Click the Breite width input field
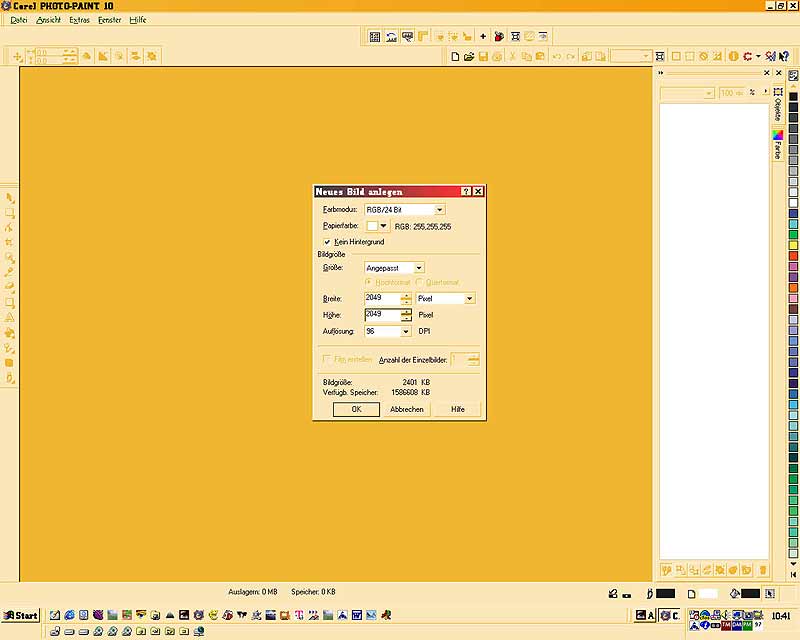 click(x=381, y=298)
